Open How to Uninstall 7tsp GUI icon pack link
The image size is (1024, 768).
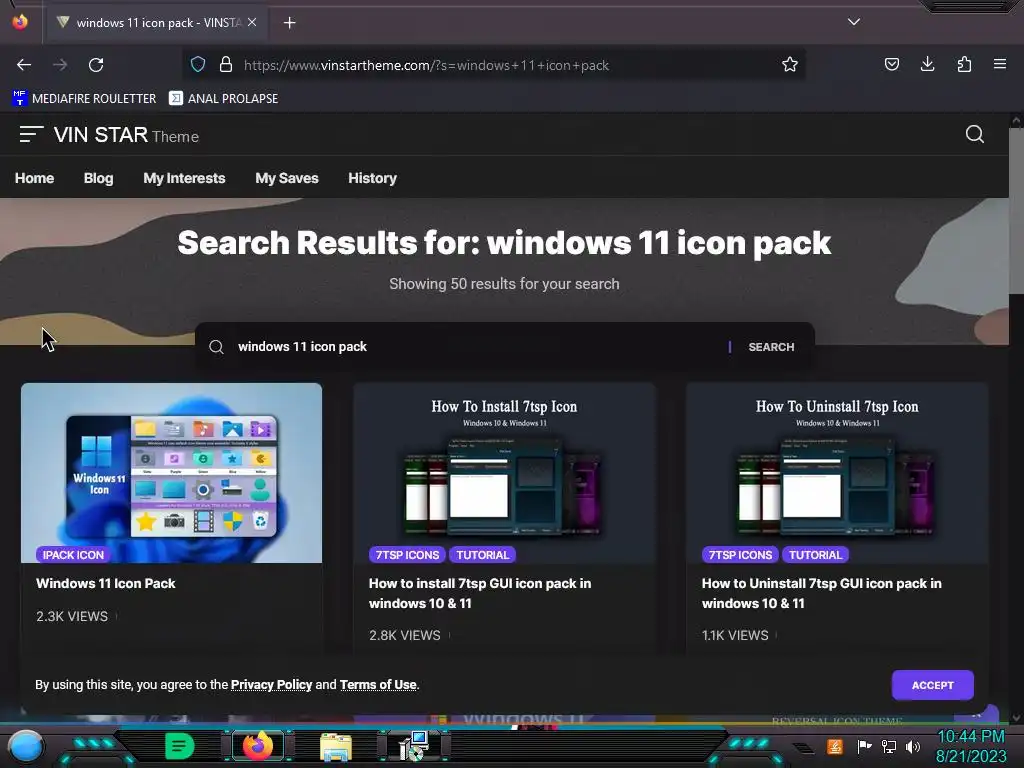[x=822, y=594]
